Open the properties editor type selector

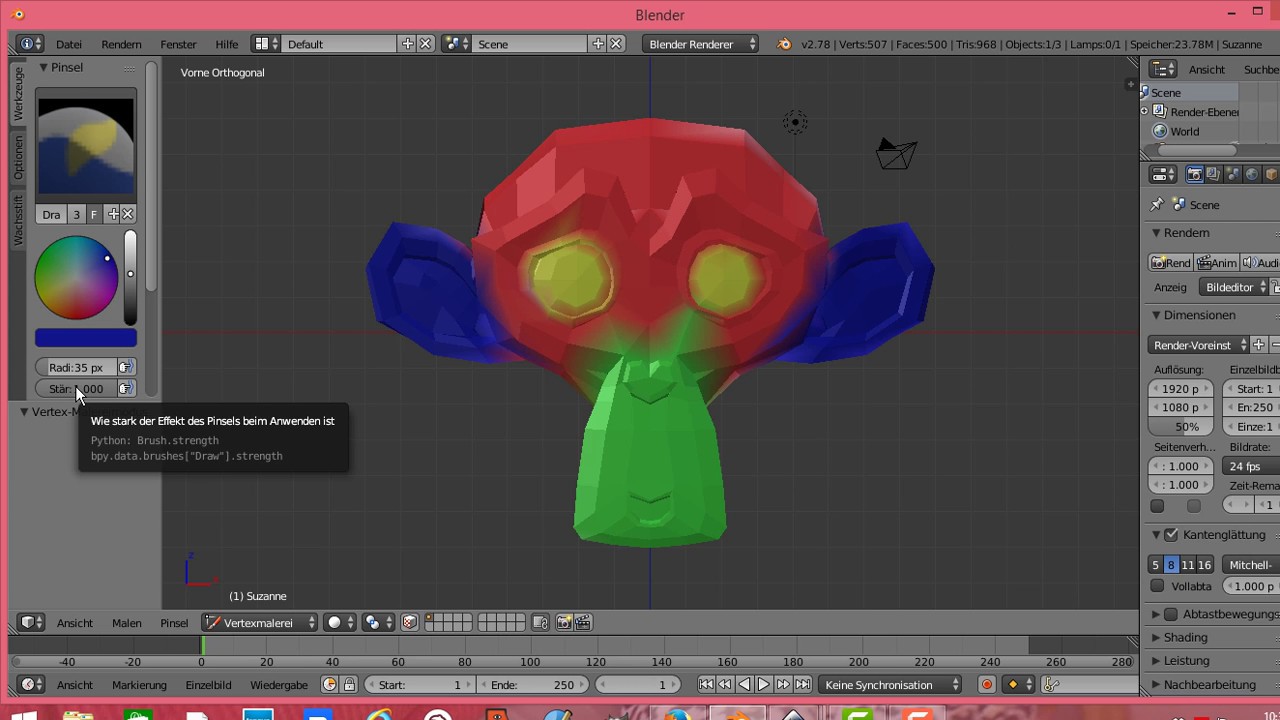[x=1163, y=174]
